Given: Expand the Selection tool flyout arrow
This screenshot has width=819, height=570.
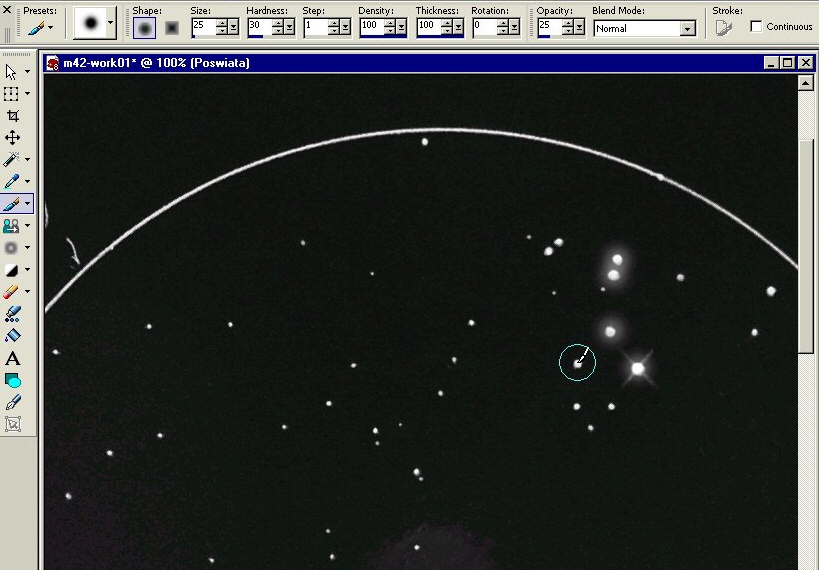Looking at the screenshot, I should 27,94.
